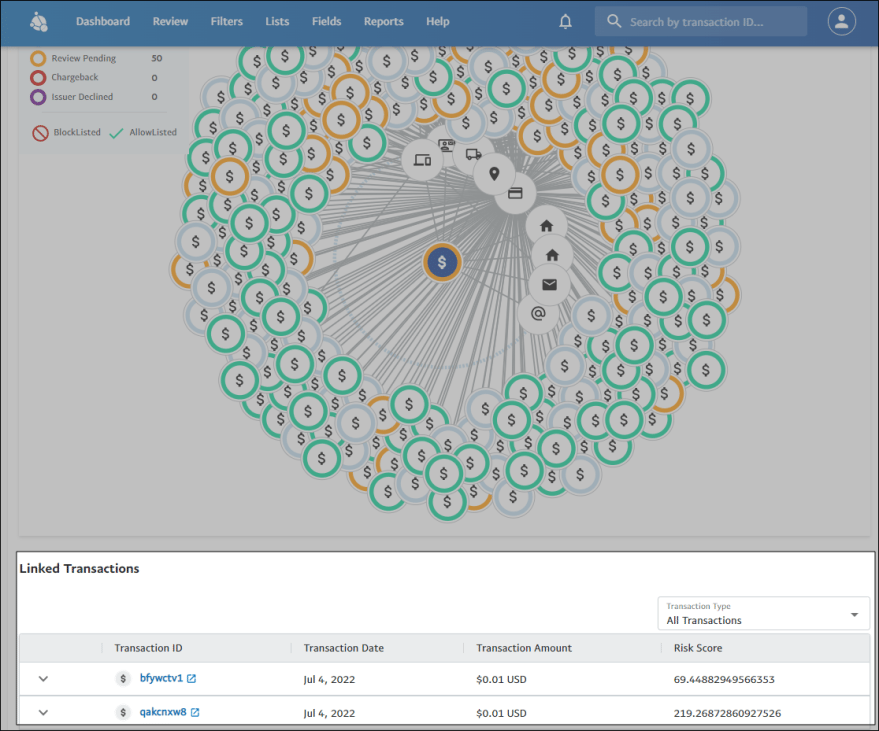Open external link icon beside bfywctv1

point(192,679)
